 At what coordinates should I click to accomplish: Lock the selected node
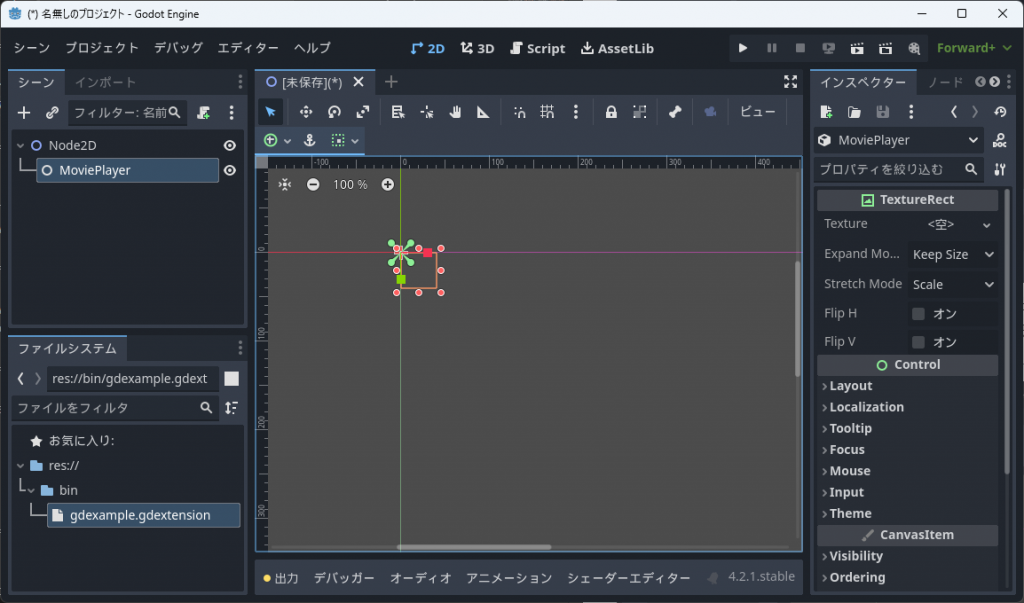coord(611,112)
